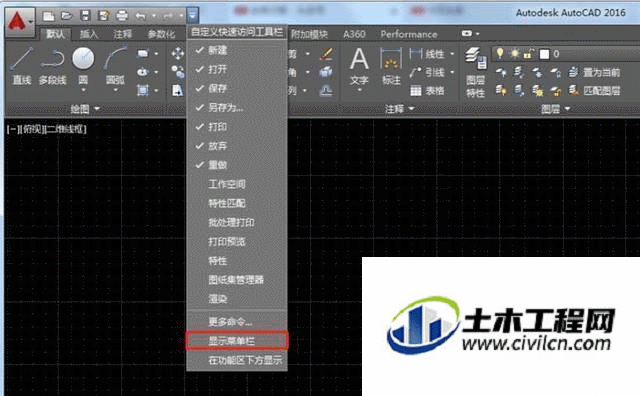Switch to the A360 ribbon tab
The image size is (640, 396).
point(354,34)
